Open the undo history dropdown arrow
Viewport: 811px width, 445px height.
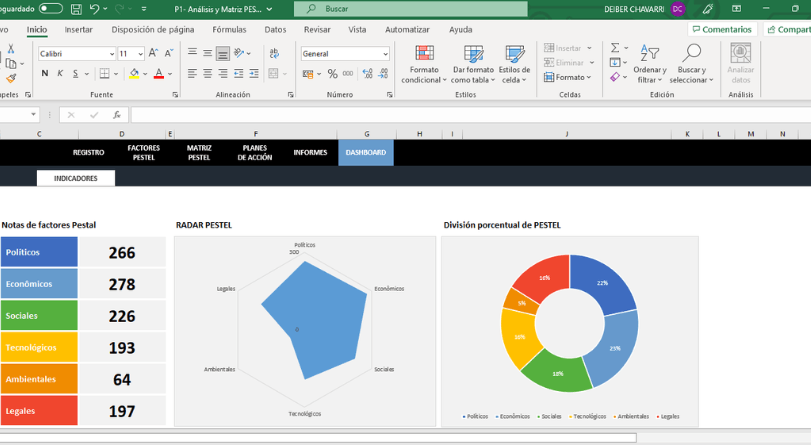coord(106,9)
